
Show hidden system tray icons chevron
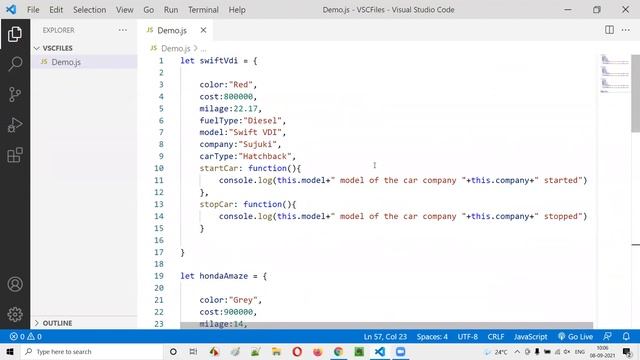tap(517, 351)
